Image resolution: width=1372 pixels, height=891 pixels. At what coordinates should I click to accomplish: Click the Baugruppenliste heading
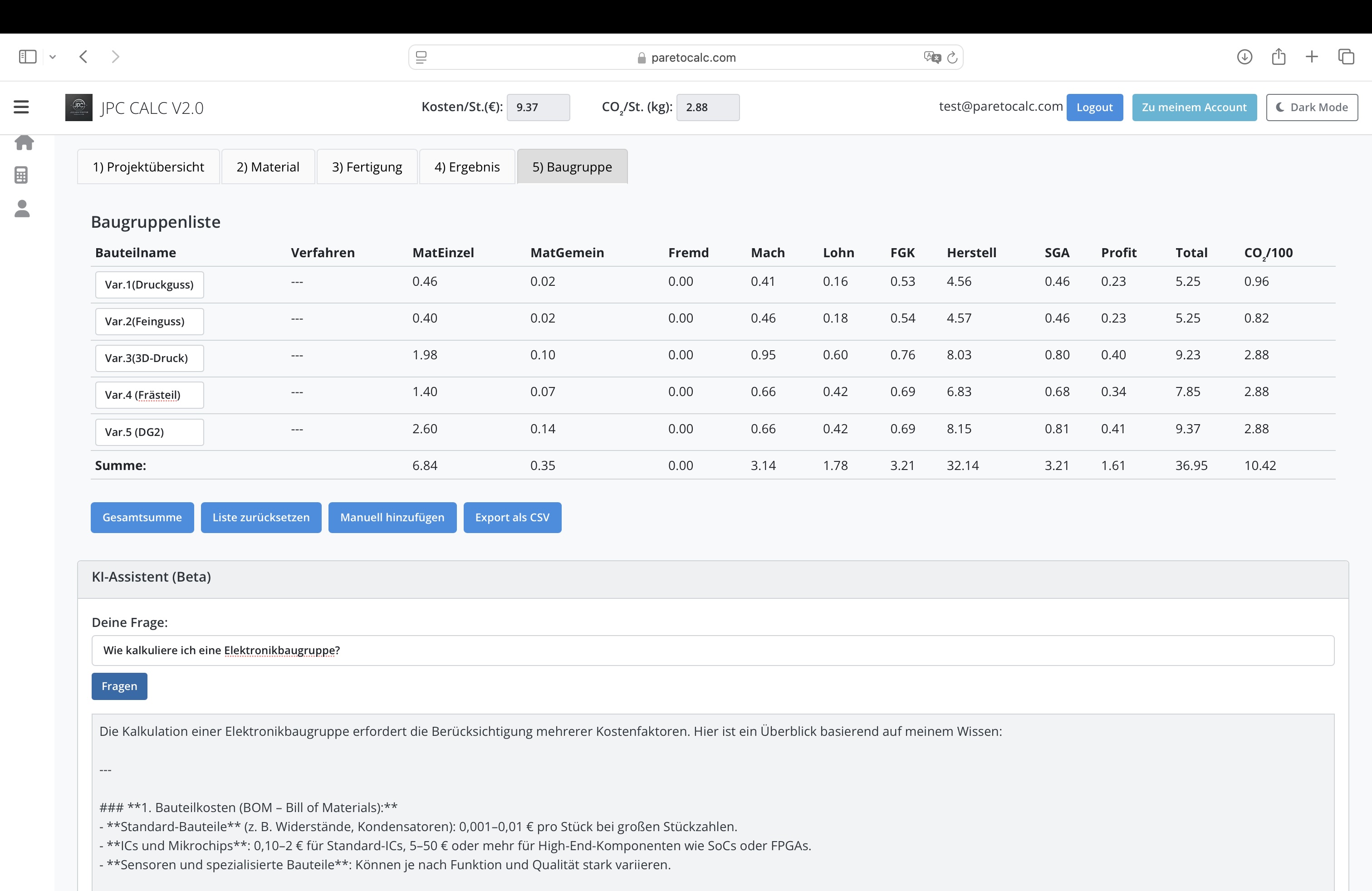click(156, 222)
